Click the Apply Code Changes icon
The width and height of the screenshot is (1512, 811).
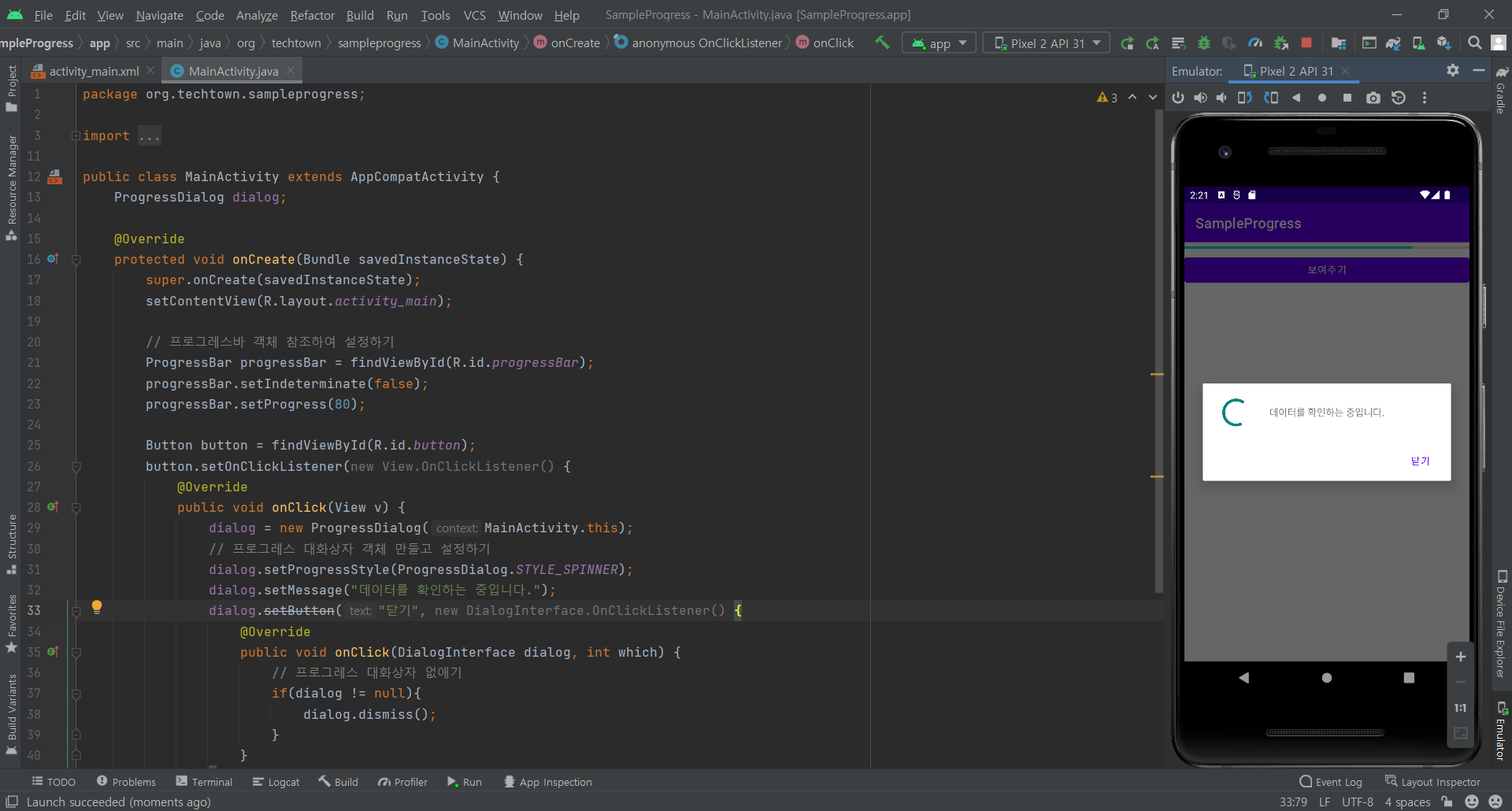tap(1178, 43)
